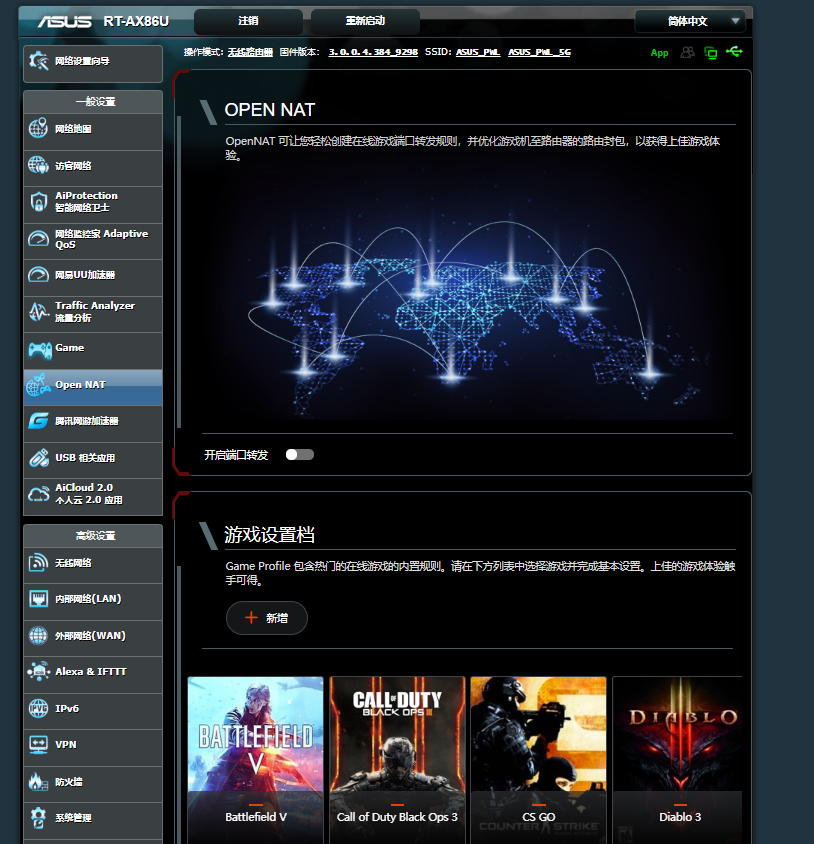Open Traffic Analyzer icon

[x=38, y=311]
